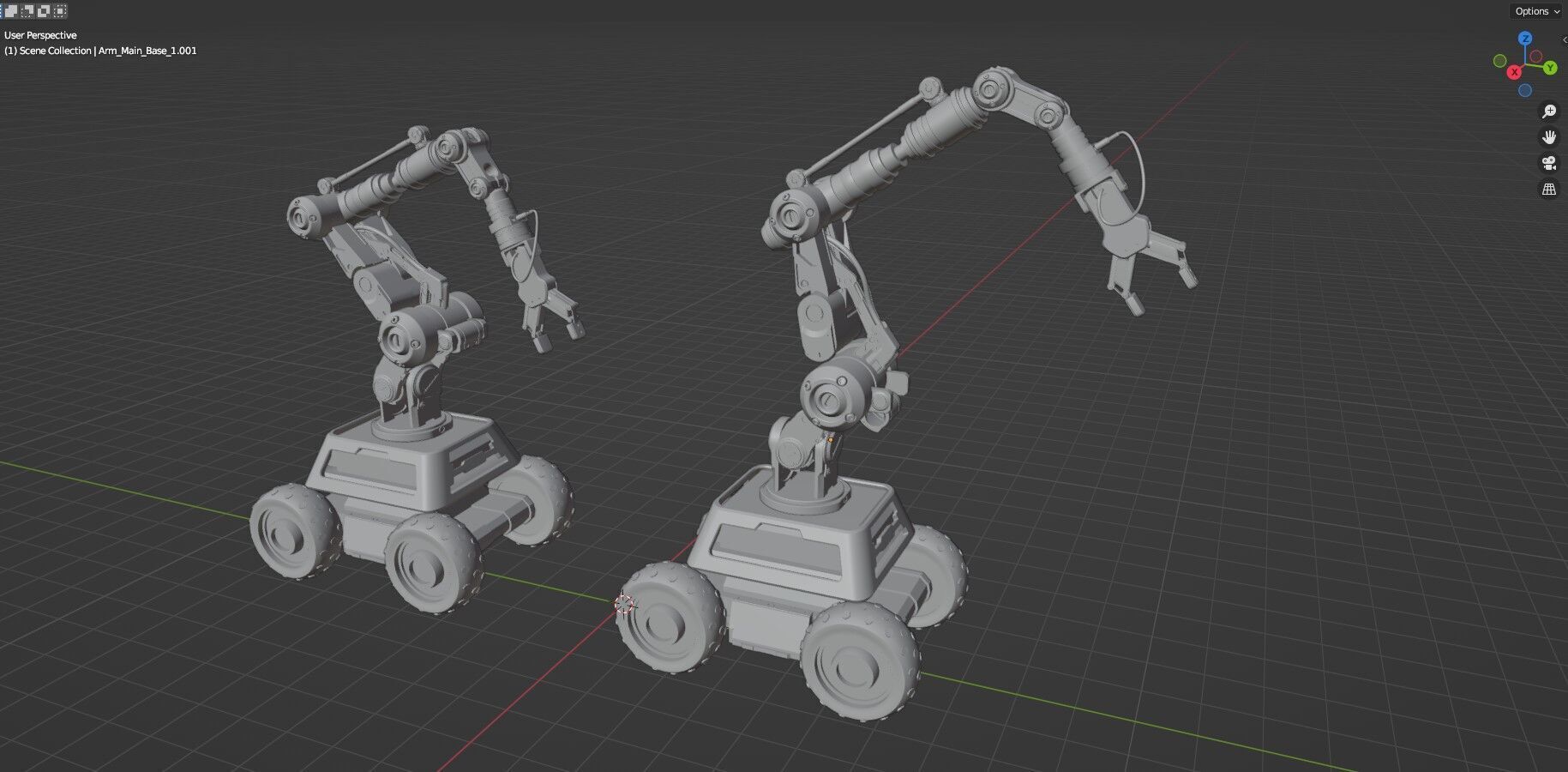Screen dimensions: 1568x772
Task: Snap view to the negative Y axis gizmo
Action: click(x=1500, y=60)
